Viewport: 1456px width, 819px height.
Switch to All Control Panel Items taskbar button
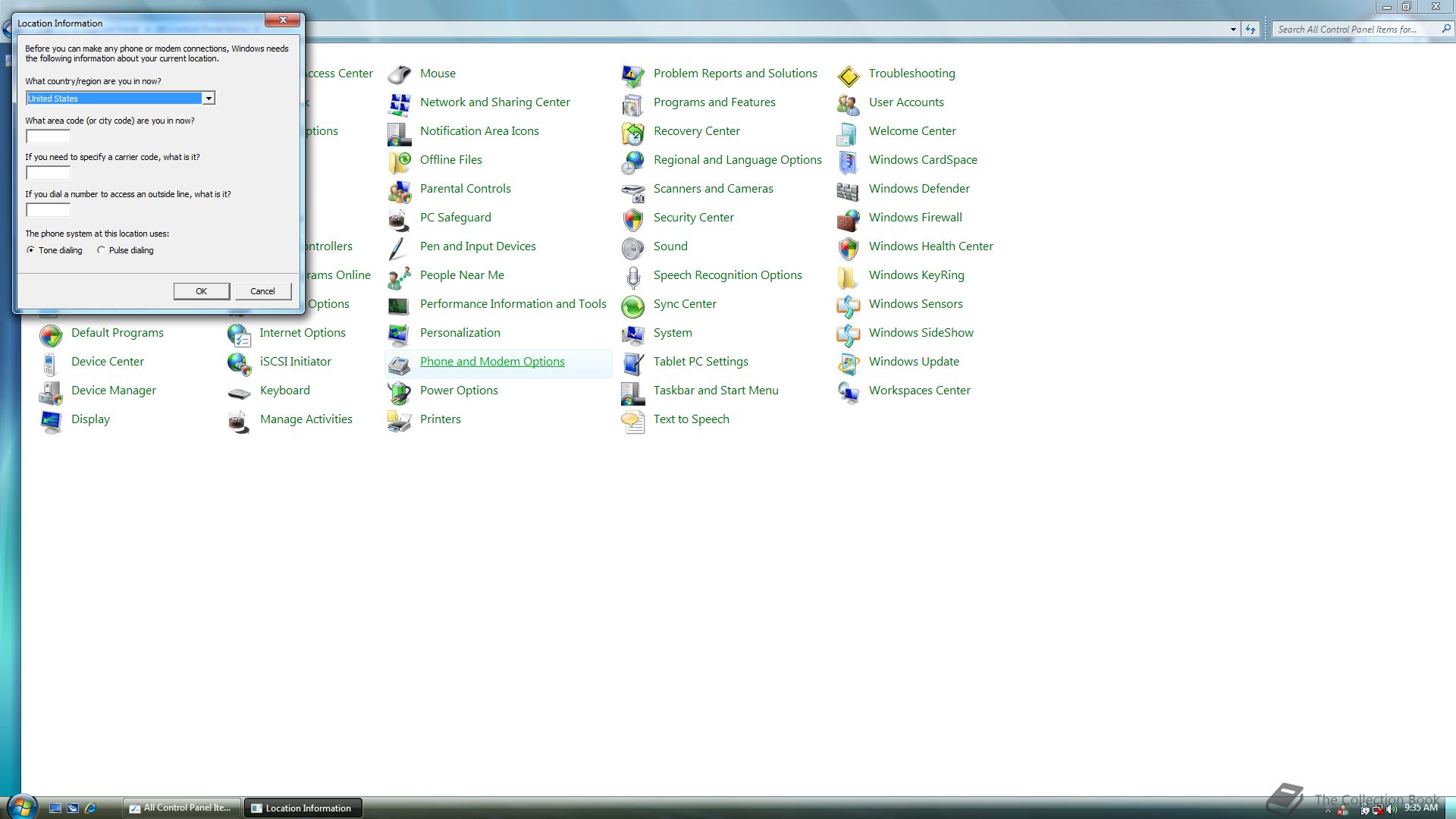pyautogui.click(x=182, y=808)
